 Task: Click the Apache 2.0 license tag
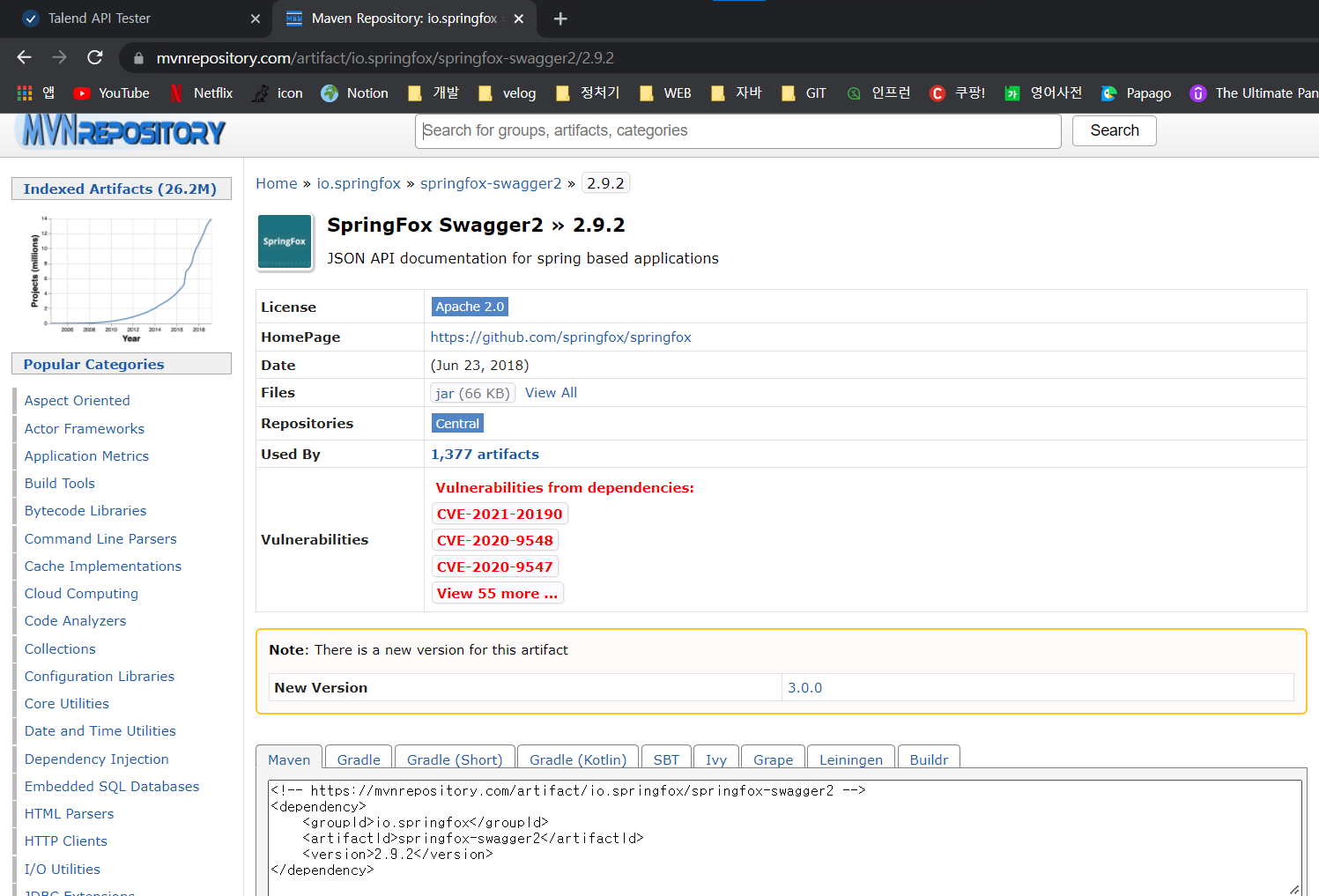click(470, 307)
